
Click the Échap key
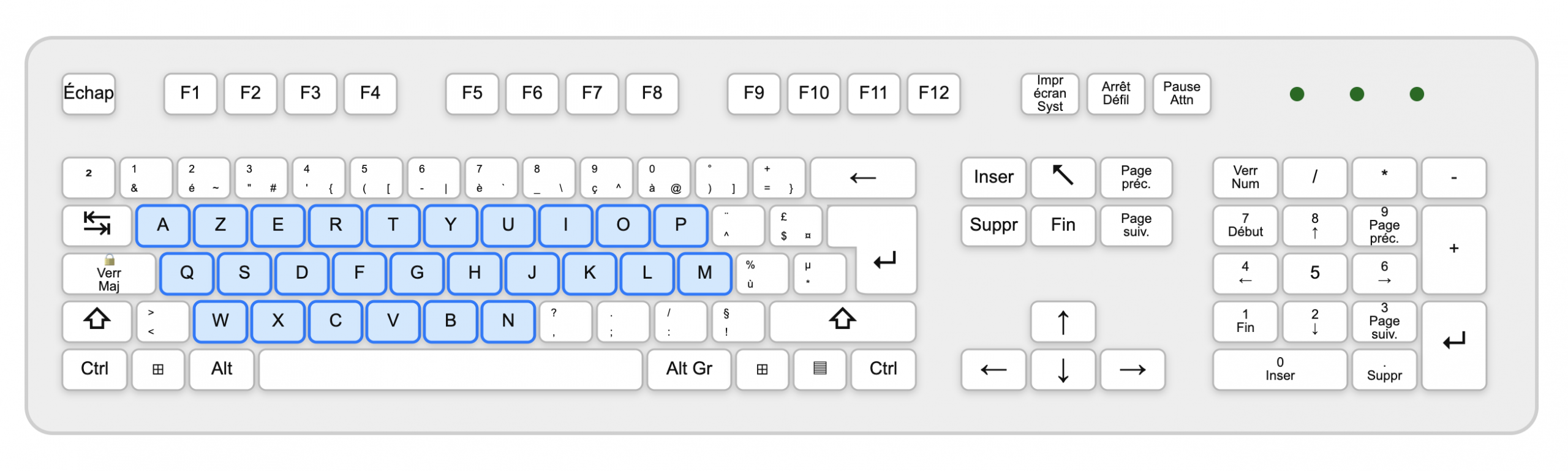coord(89,94)
